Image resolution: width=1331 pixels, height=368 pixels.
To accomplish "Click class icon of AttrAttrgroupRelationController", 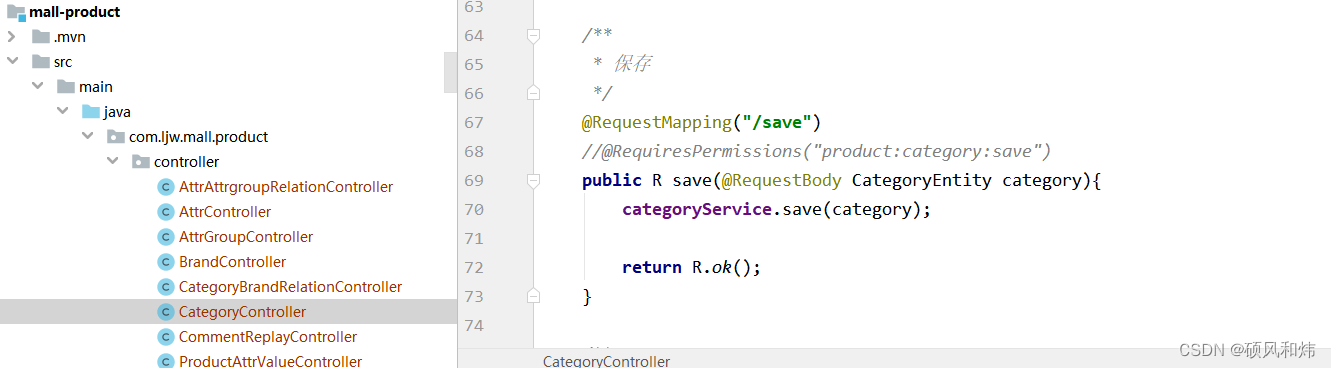I will [166, 187].
